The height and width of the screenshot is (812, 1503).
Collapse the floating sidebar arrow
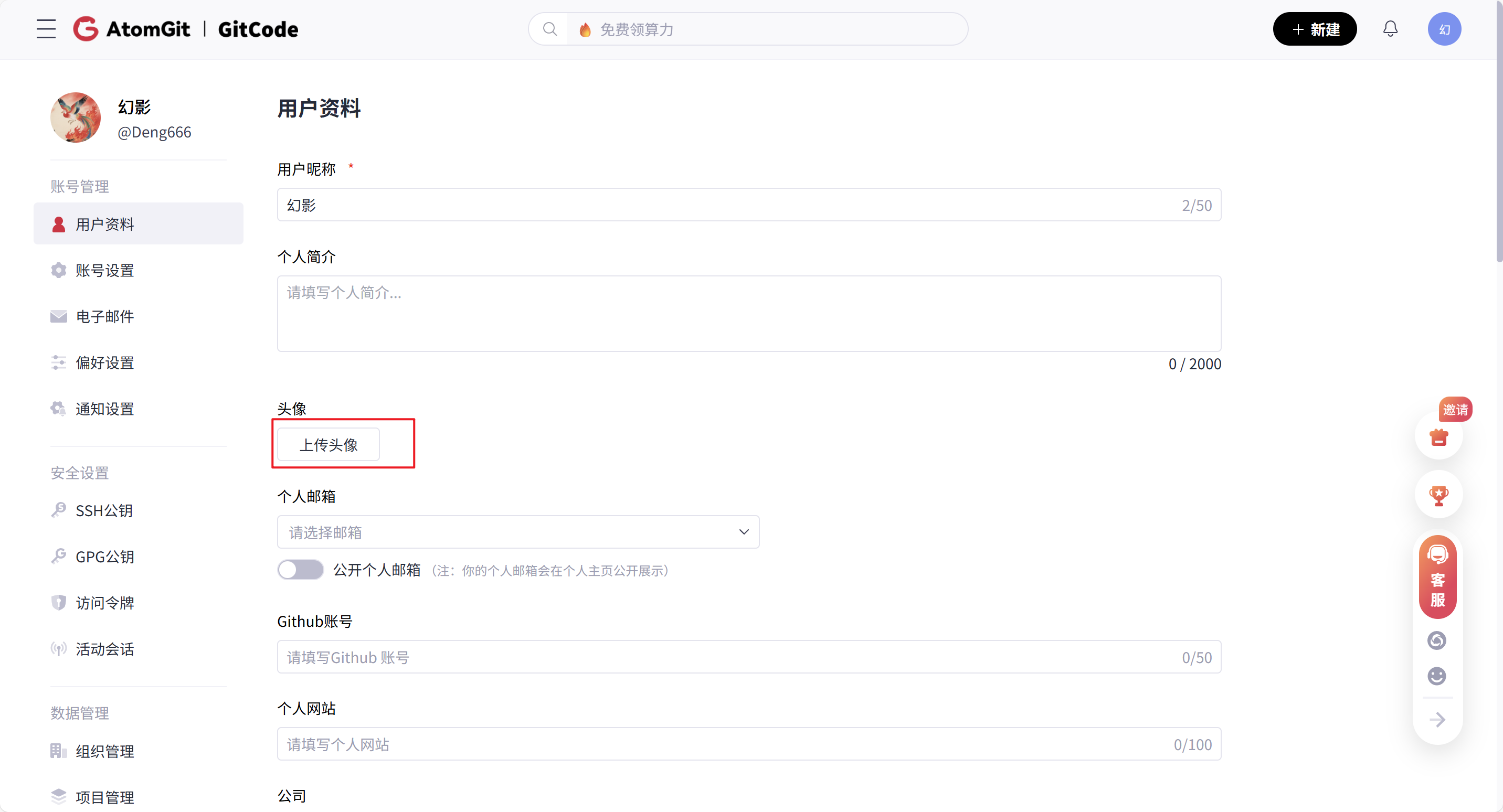click(x=1437, y=719)
